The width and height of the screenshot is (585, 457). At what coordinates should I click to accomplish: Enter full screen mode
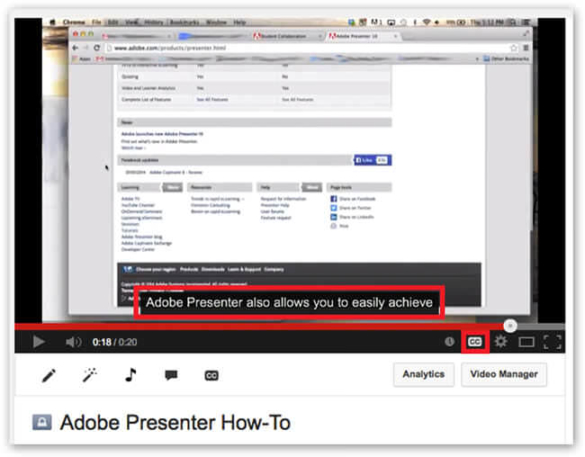[x=552, y=342]
